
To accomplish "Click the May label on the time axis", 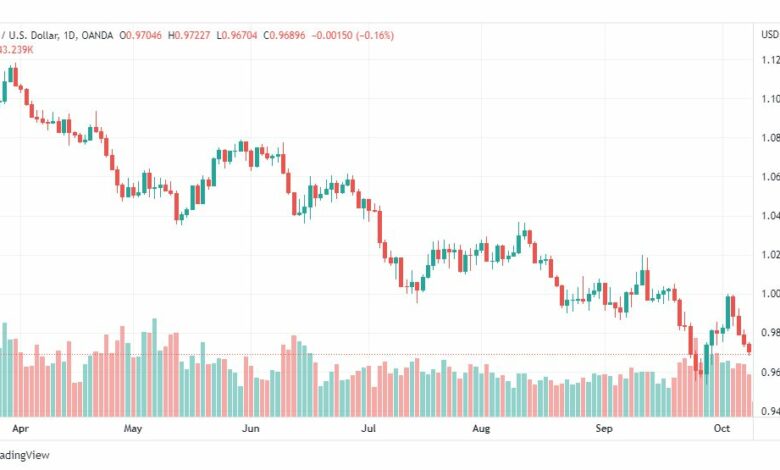I will [133, 428].
